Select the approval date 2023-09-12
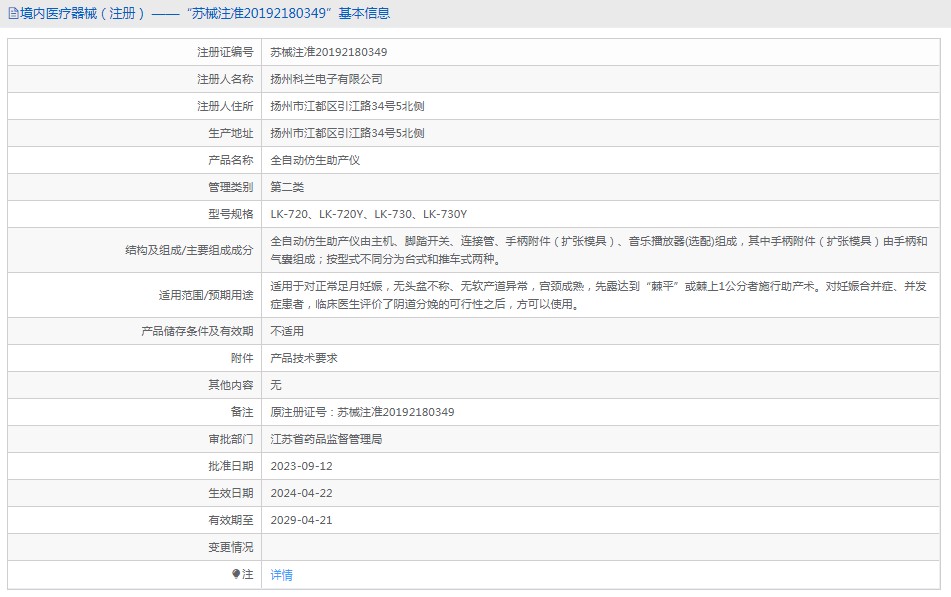The width and height of the screenshot is (951, 597). (301, 466)
